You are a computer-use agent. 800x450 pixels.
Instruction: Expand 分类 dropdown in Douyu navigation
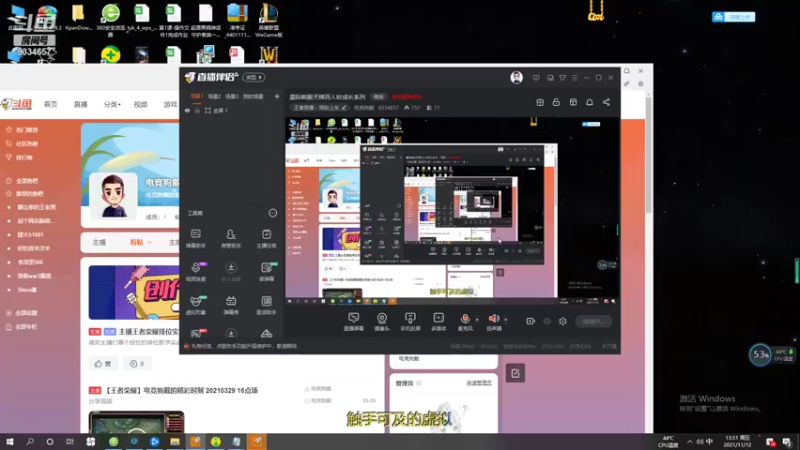[x=112, y=104]
